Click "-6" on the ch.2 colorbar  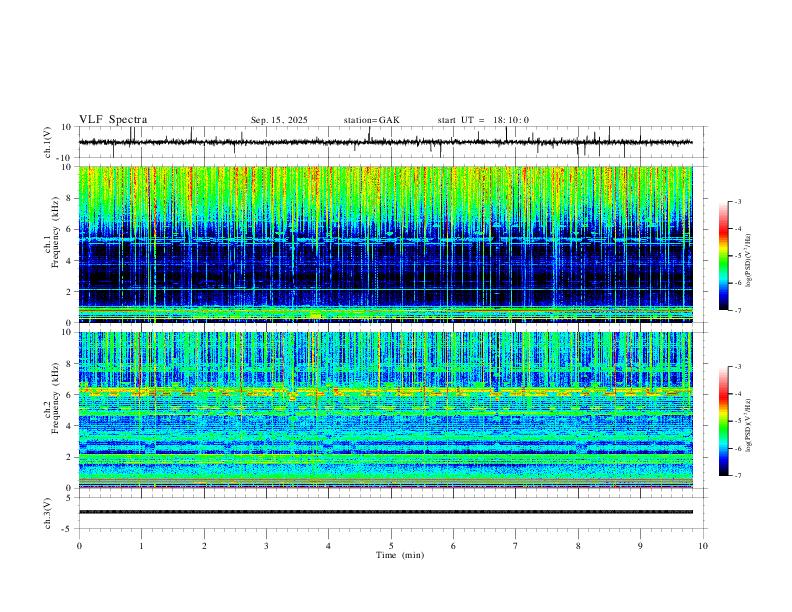click(x=737, y=448)
